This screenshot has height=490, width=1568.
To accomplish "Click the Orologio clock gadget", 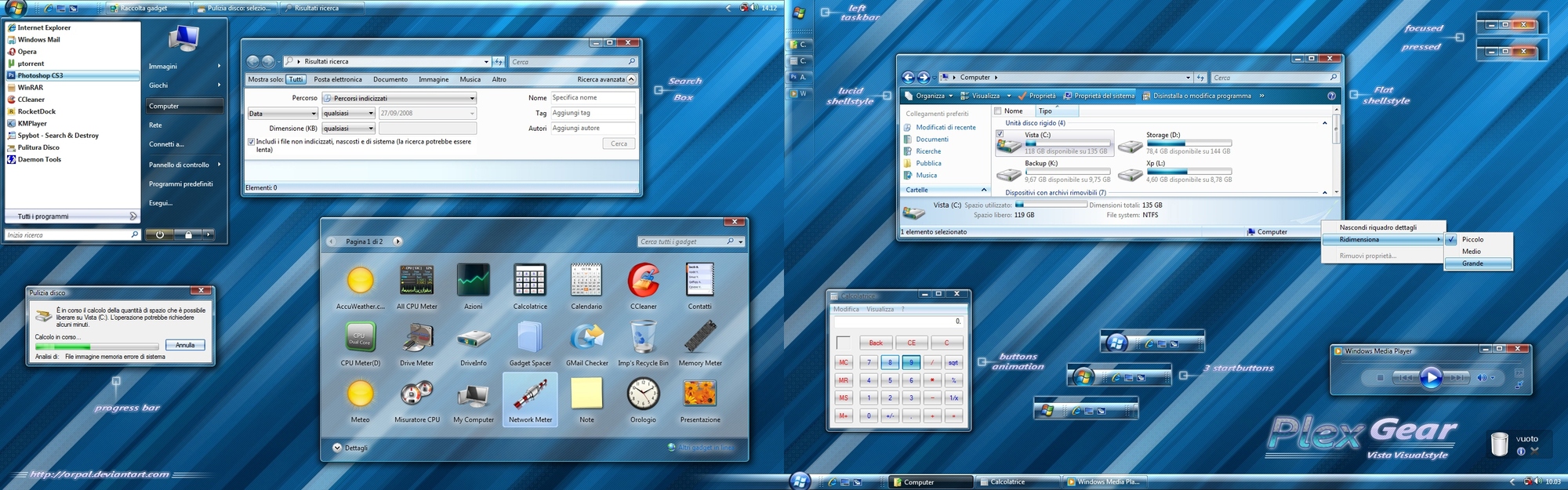I will point(643,394).
